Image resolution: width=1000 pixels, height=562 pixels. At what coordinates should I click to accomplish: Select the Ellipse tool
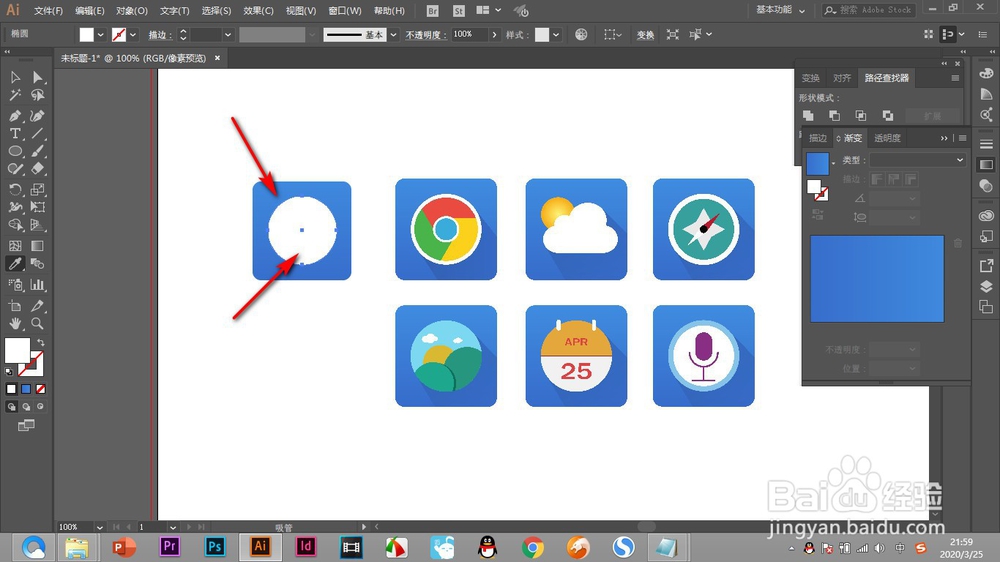point(15,151)
